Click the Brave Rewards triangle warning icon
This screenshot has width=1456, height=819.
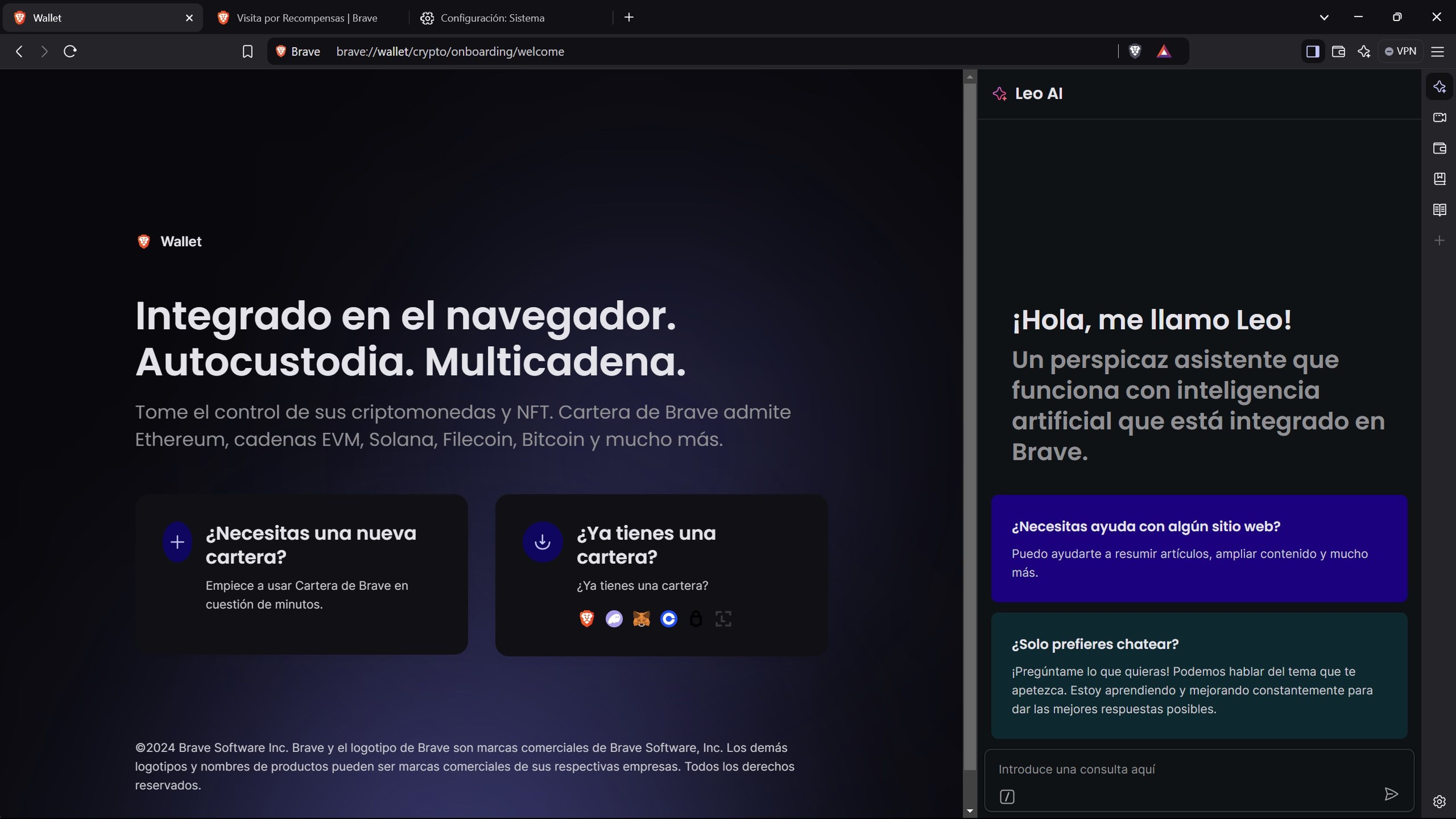coord(1163,51)
